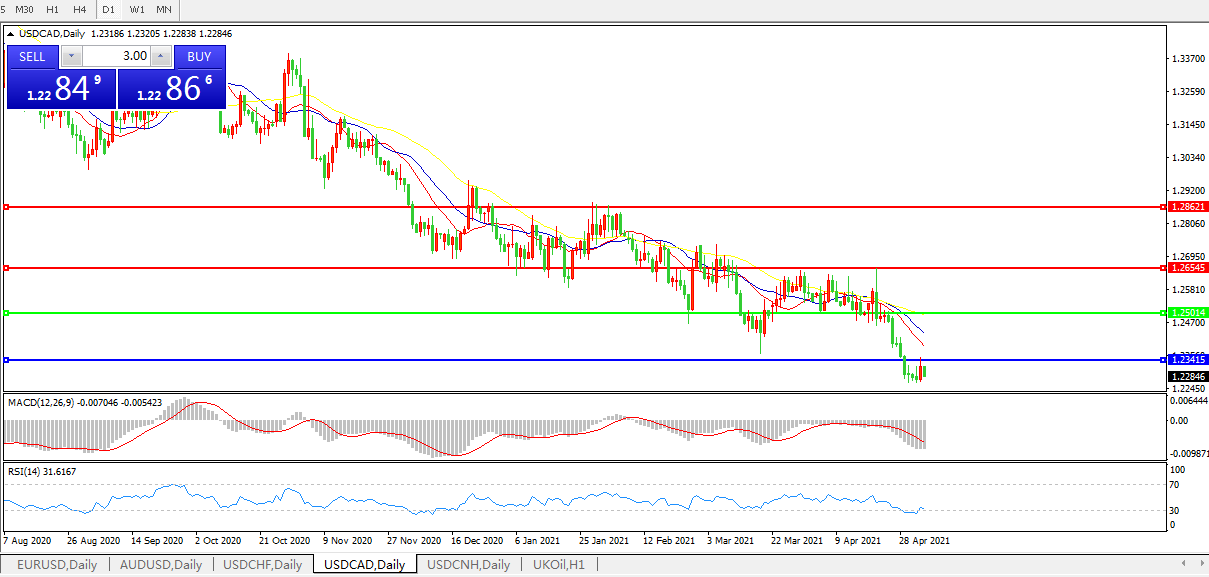Select the H1 timeframe
Screen dimensions: 1209x577
point(53,9)
